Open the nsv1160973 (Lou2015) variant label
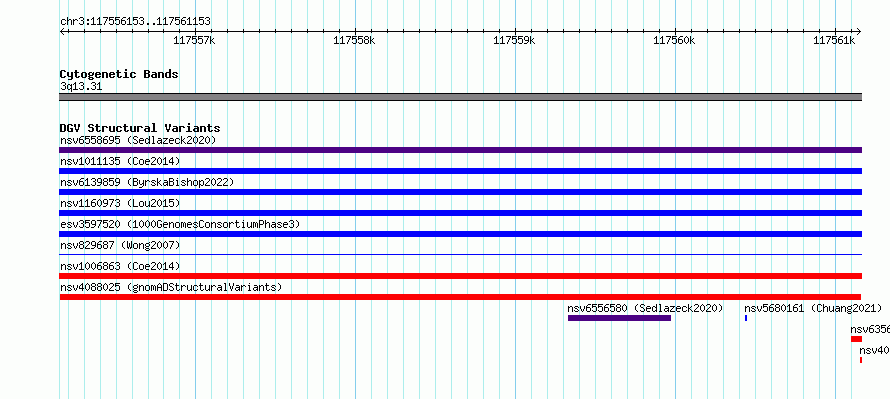This screenshot has width=890, height=399. [120, 203]
